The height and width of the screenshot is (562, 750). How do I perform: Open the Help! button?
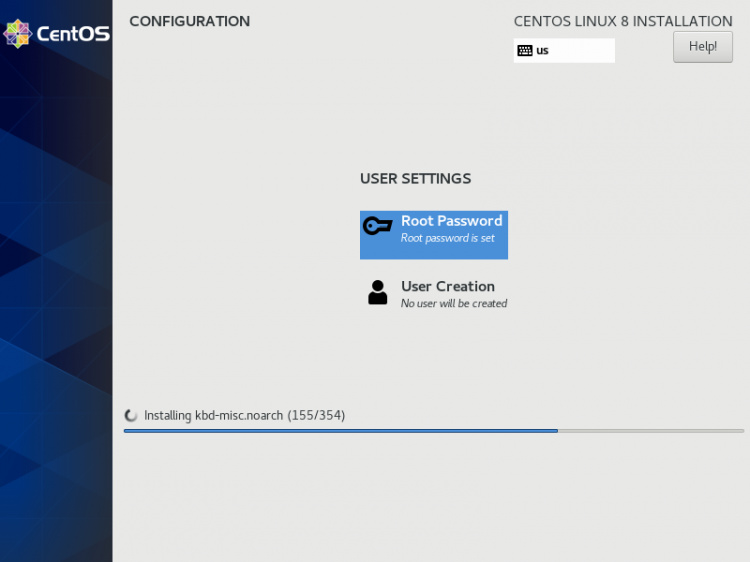702,46
